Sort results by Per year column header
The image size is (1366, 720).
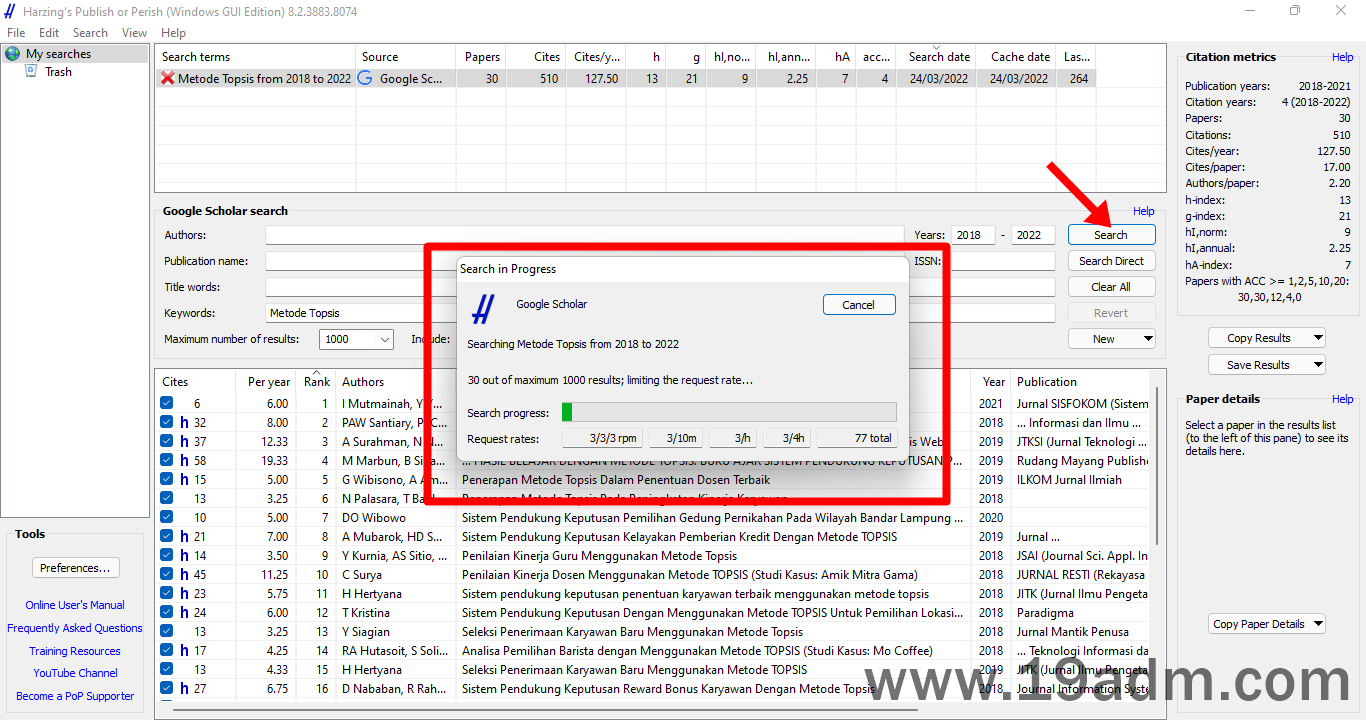pos(267,382)
